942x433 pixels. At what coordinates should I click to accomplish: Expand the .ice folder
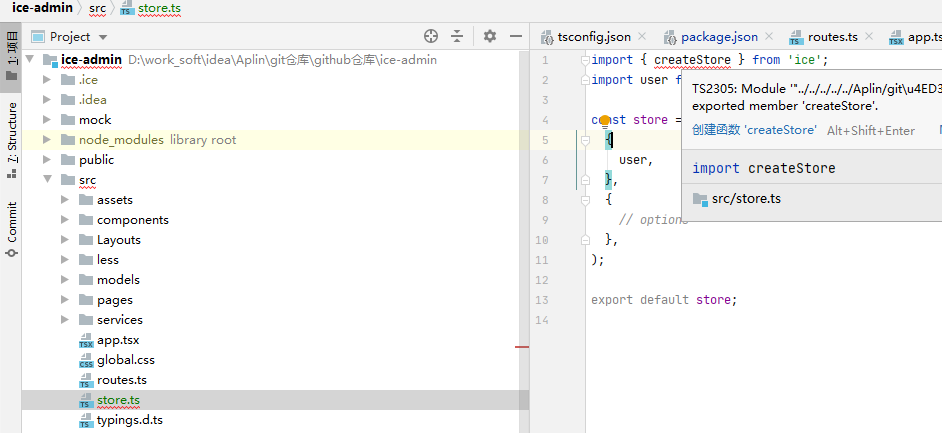pos(47,80)
